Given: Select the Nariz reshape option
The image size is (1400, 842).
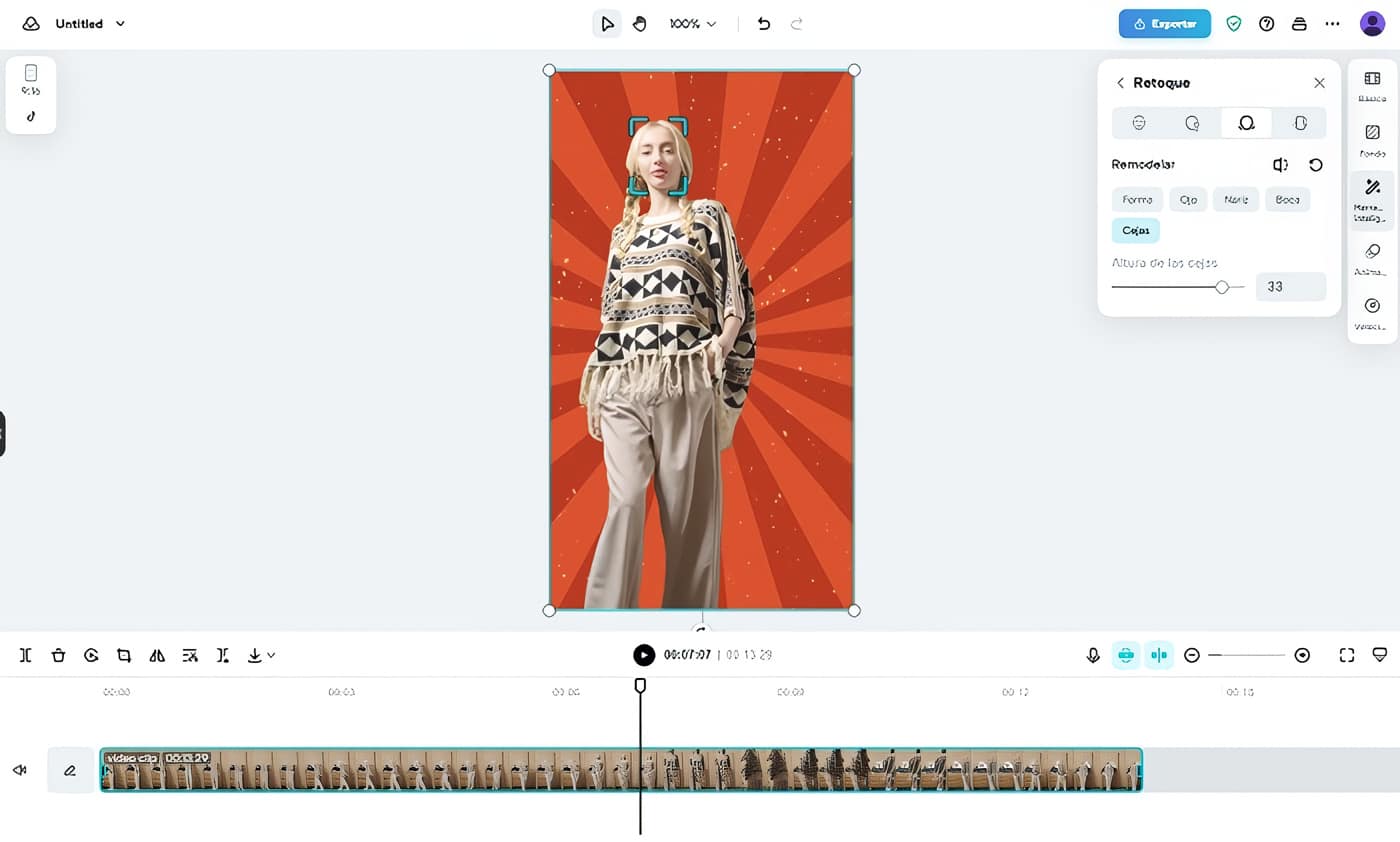Looking at the screenshot, I should [x=1235, y=200].
